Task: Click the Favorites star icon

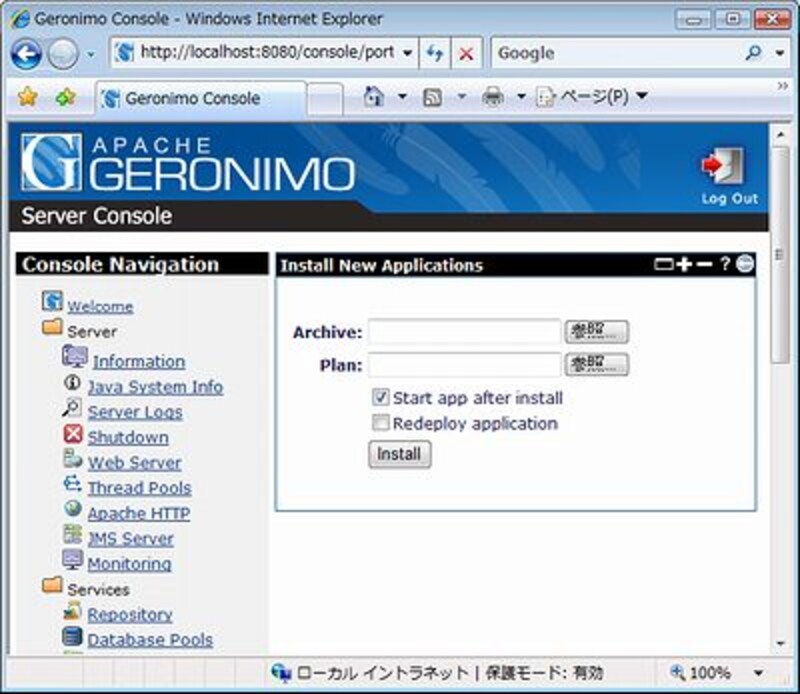Action: [27, 97]
